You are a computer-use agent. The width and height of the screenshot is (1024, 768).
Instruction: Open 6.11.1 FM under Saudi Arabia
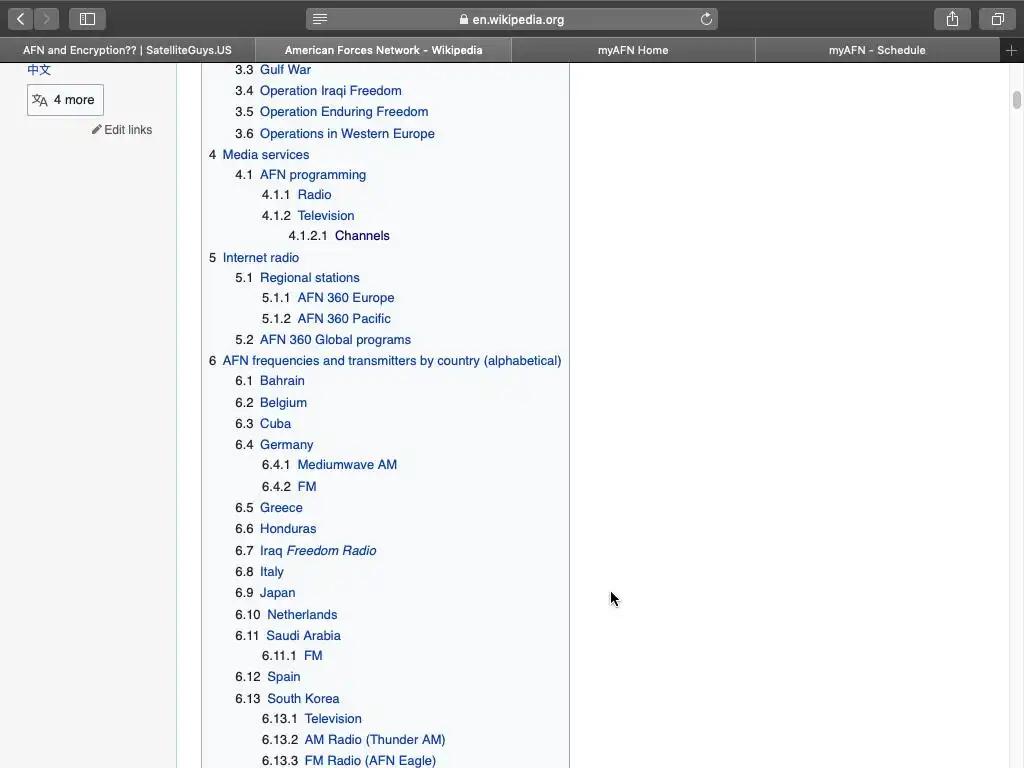[x=313, y=656]
